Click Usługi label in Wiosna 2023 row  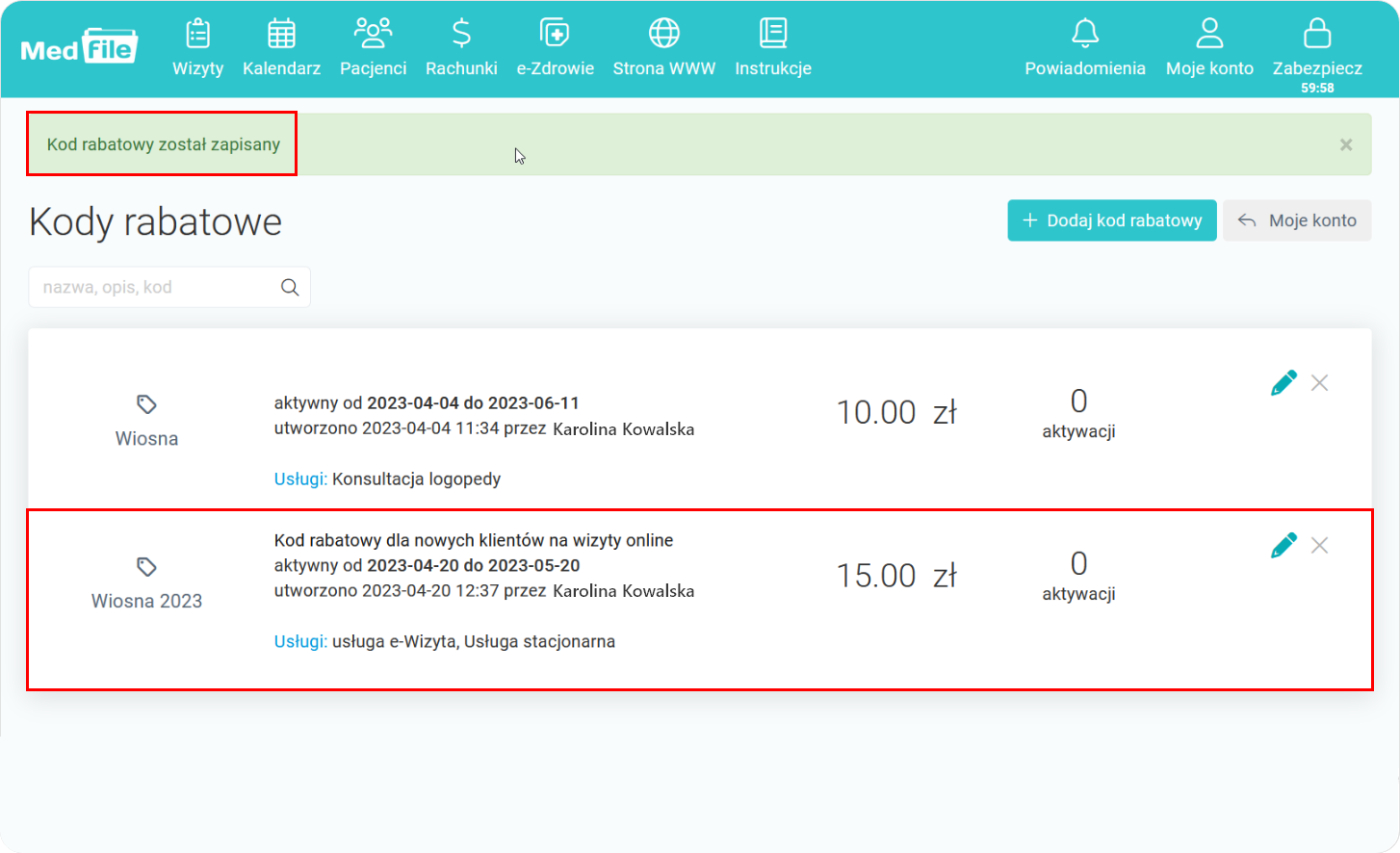point(300,641)
